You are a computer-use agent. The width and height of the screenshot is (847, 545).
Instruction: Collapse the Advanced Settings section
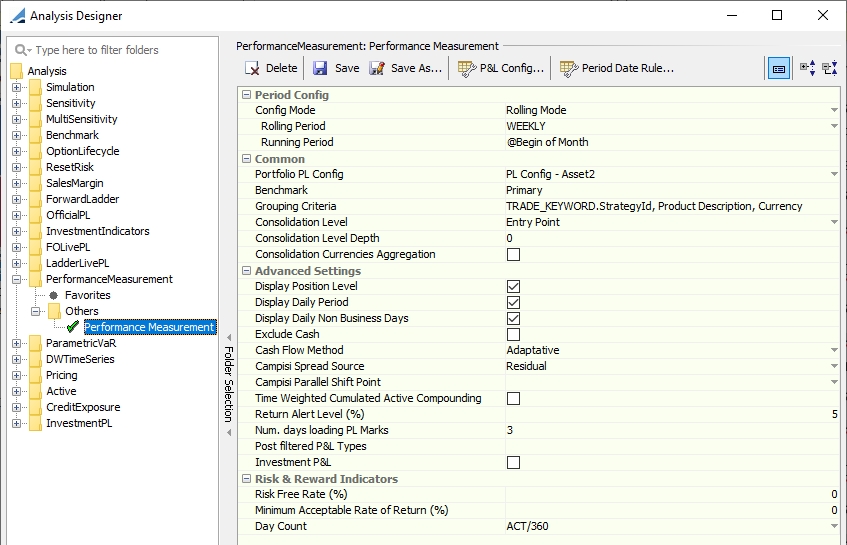[x=246, y=271]
